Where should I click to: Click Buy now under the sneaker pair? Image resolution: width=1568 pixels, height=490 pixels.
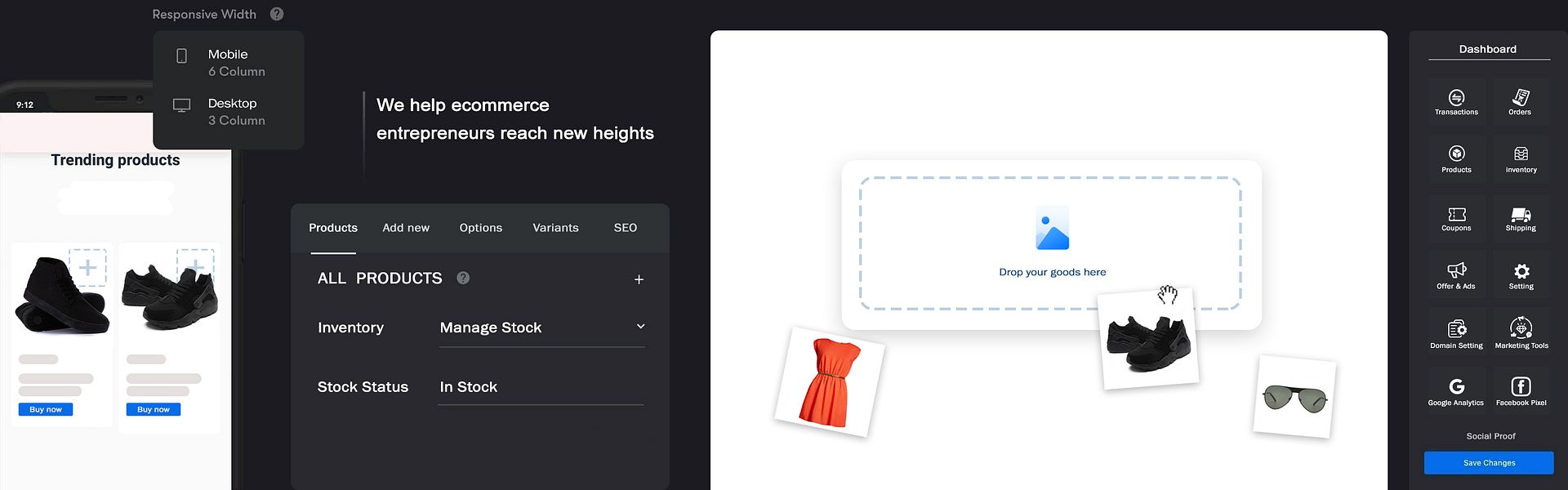pyautogui.click(x=154, y=409)
